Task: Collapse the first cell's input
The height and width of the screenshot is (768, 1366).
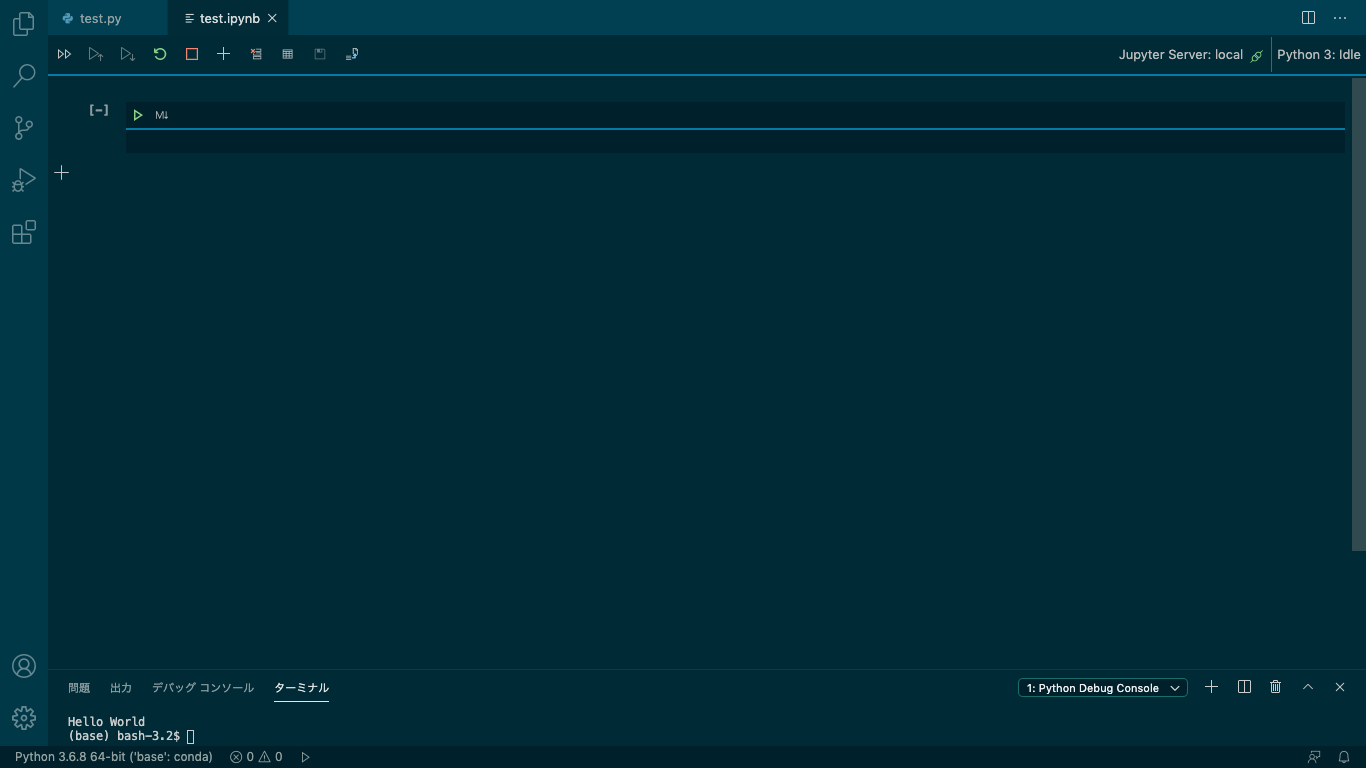Action: [98, 110]
